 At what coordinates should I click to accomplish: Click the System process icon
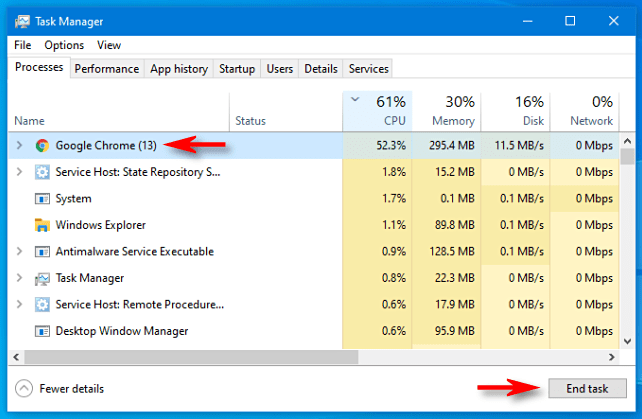tap(42, 198)
